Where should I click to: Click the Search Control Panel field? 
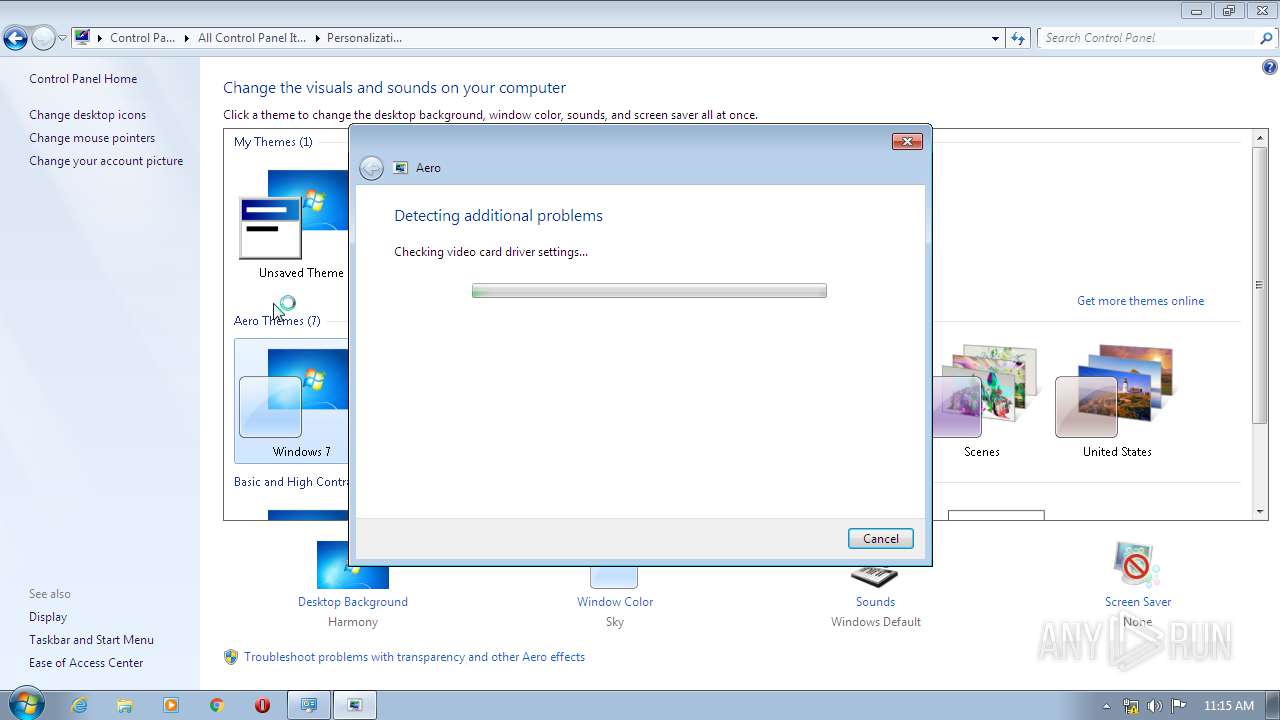point(1147,38)
